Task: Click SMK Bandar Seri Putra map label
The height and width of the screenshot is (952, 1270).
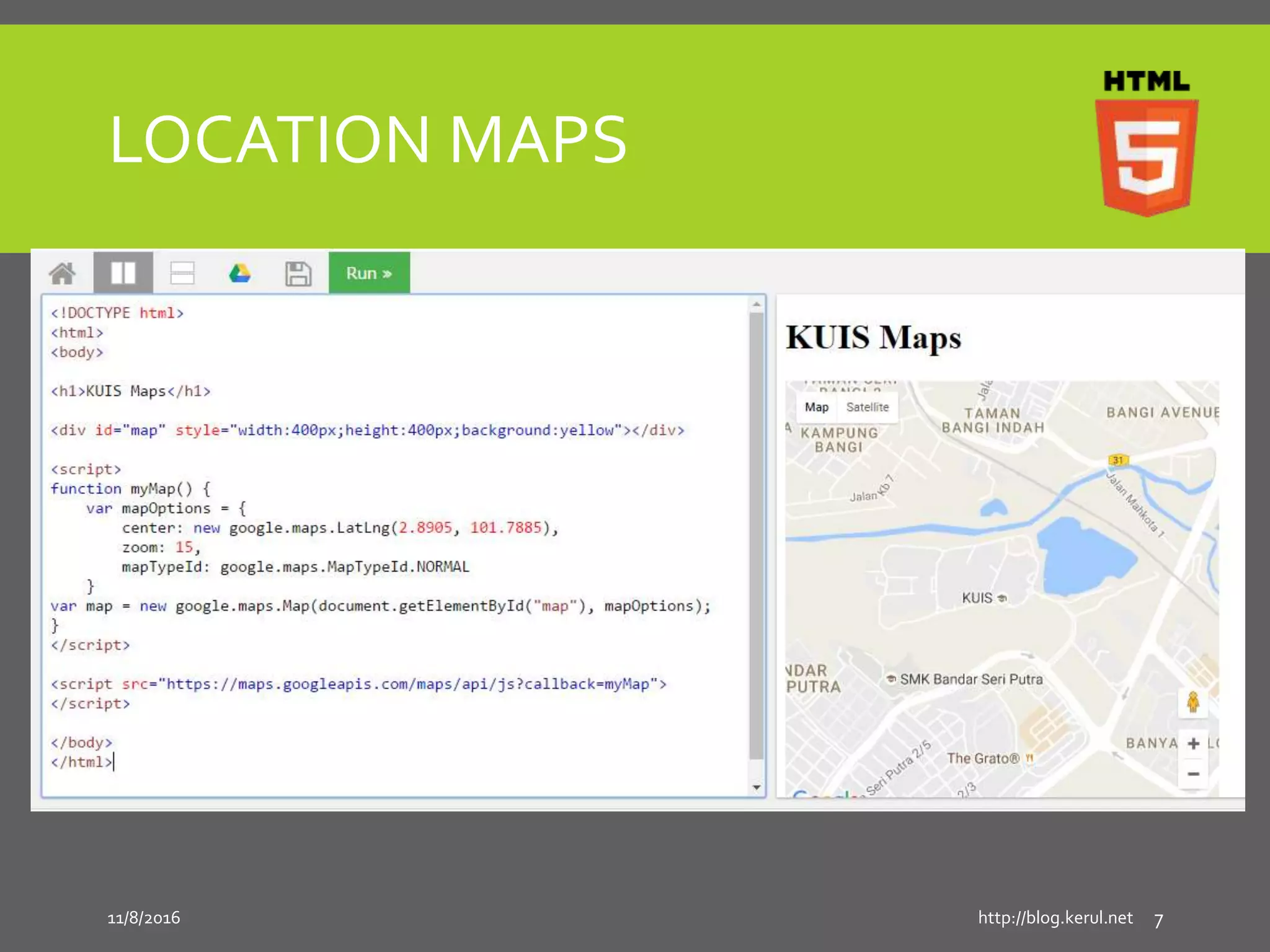Action: point(965,679)
